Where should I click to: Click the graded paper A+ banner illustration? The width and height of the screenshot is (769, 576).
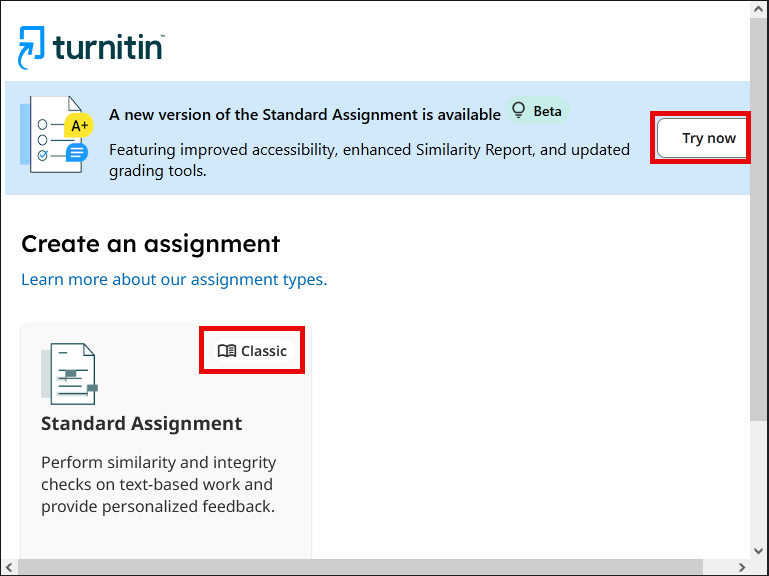coord(56,134)
